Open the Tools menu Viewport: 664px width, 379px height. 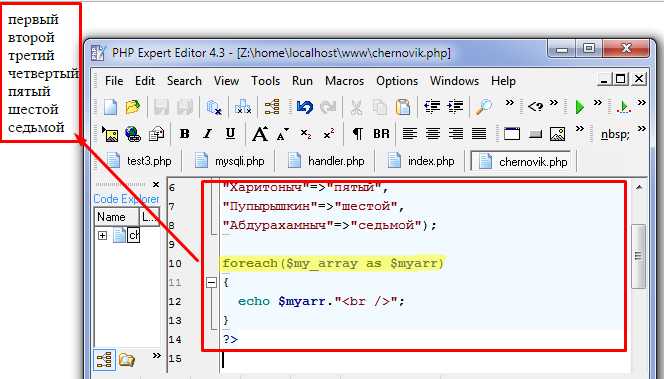(x=266, y=81)
